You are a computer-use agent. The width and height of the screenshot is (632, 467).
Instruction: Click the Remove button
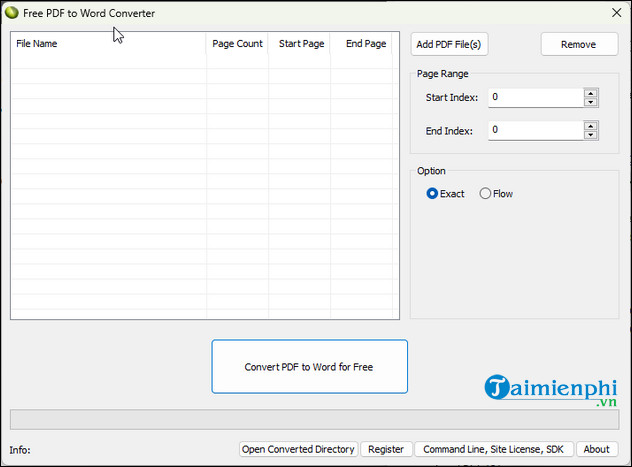579,44
